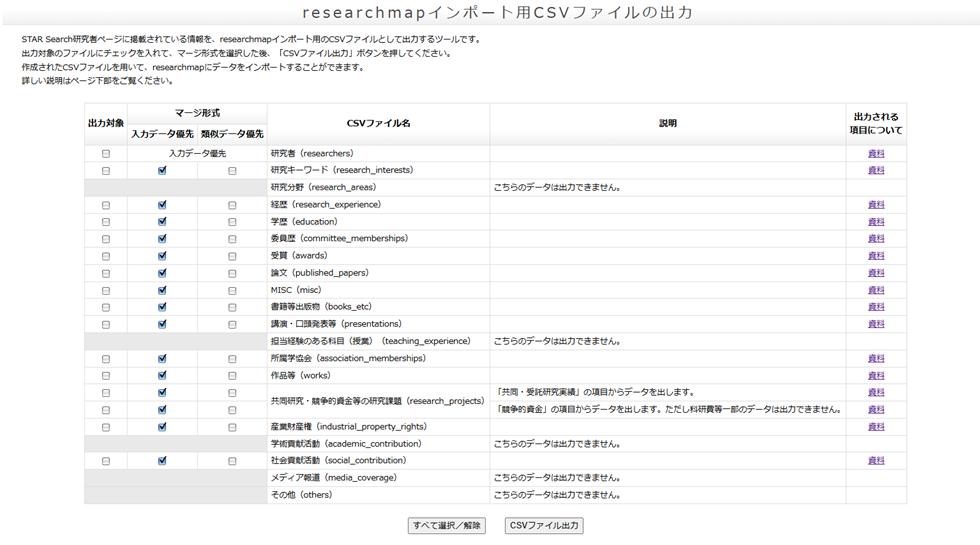Screen dimensions: 980x545
Task: Check output target for 産業財産権 row
Action: coord(106,427)
